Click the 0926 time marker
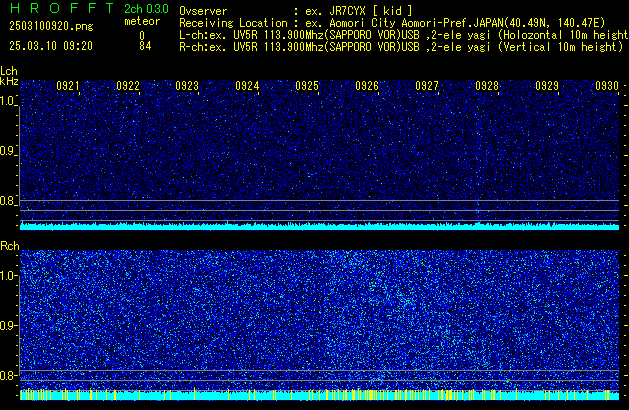This screenshot has height=410, width=629. (367, 86)
